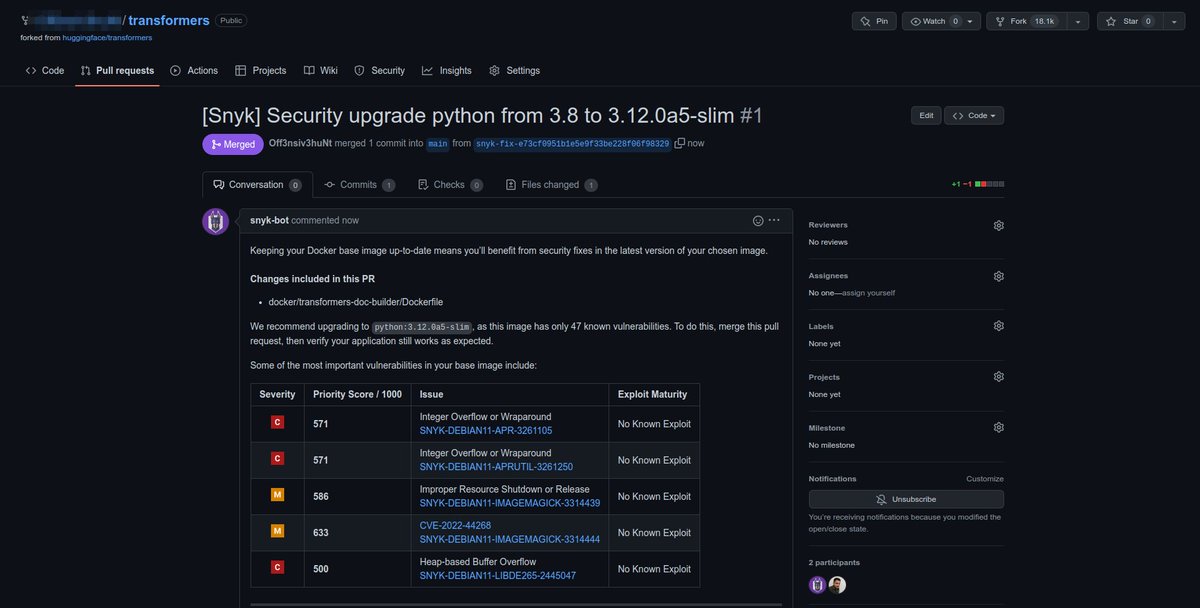Viewport: 1200px width, 608px height.
Task: Open SNYK-DEBIAN11-IMAGEMAGICK-3314439 issue link
Action: (x=510, y=503)
